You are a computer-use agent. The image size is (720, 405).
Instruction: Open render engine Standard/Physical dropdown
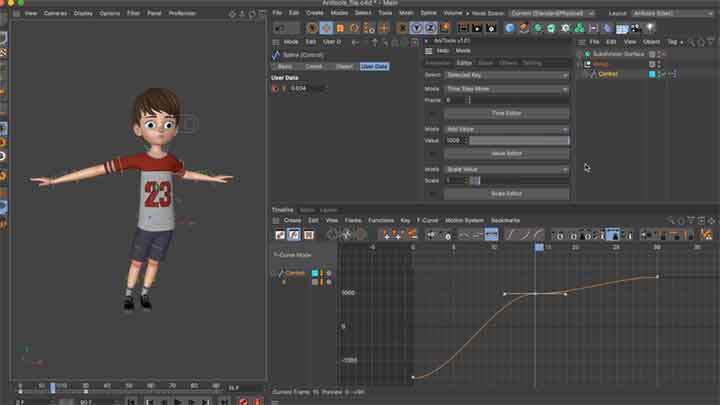tap(553, 13)
